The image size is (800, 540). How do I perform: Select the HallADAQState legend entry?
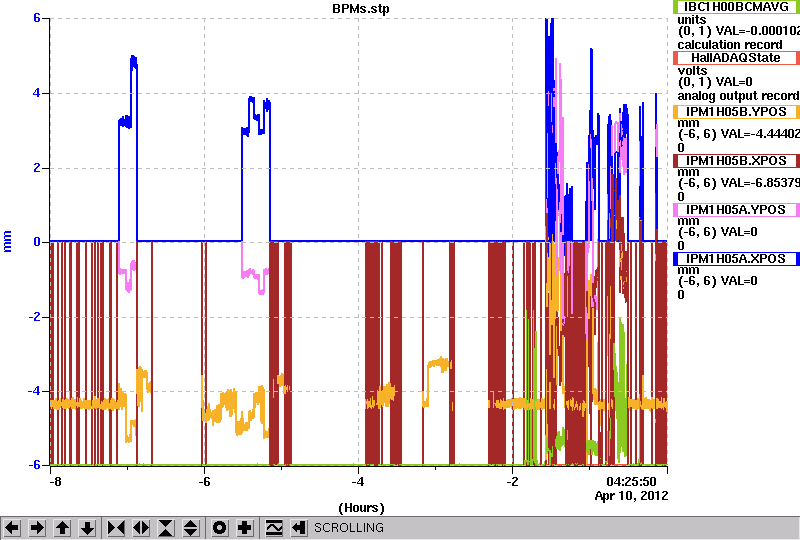(736, 58)
